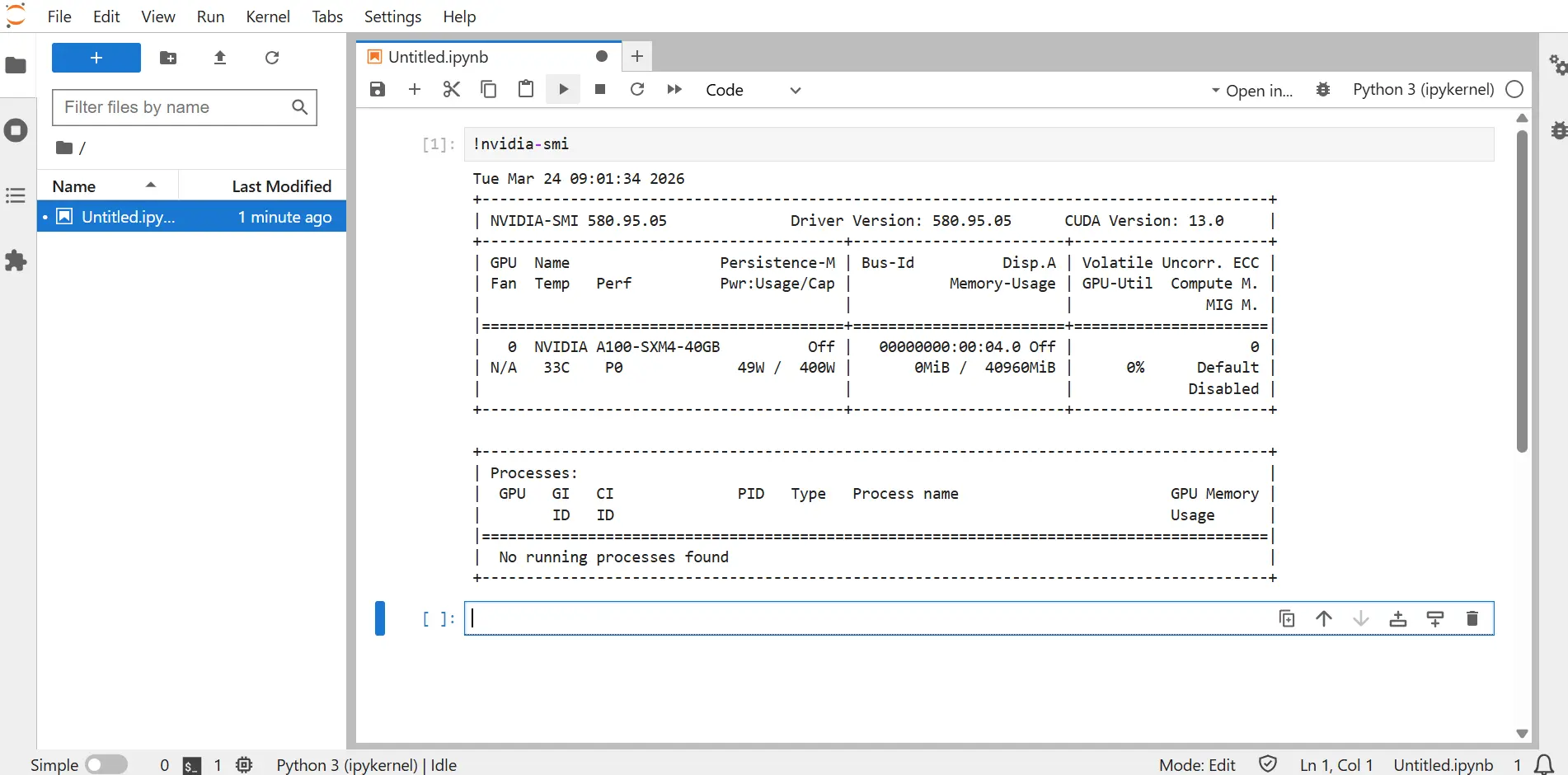Viewport: 1568px width, 775px height.
Task: Open the Edit menu
Action: coord(106,16)
